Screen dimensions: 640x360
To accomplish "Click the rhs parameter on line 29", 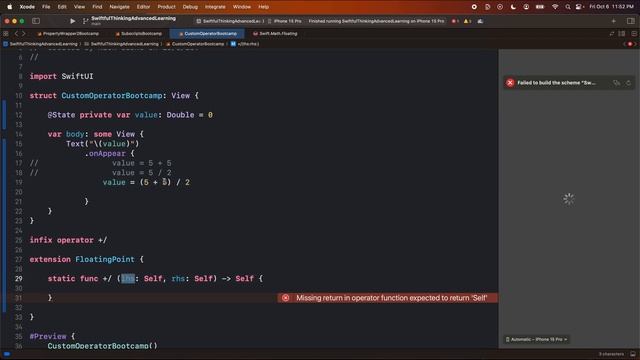I will (178, 279).
